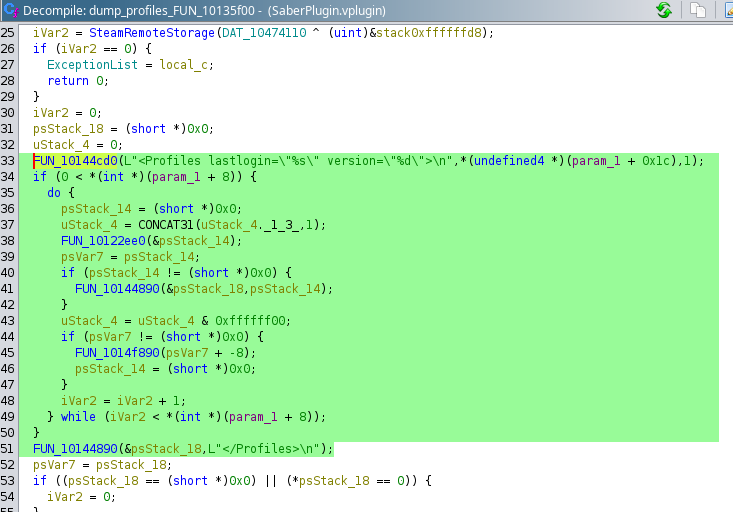Click iVar2 on line 54

point(65,497)
